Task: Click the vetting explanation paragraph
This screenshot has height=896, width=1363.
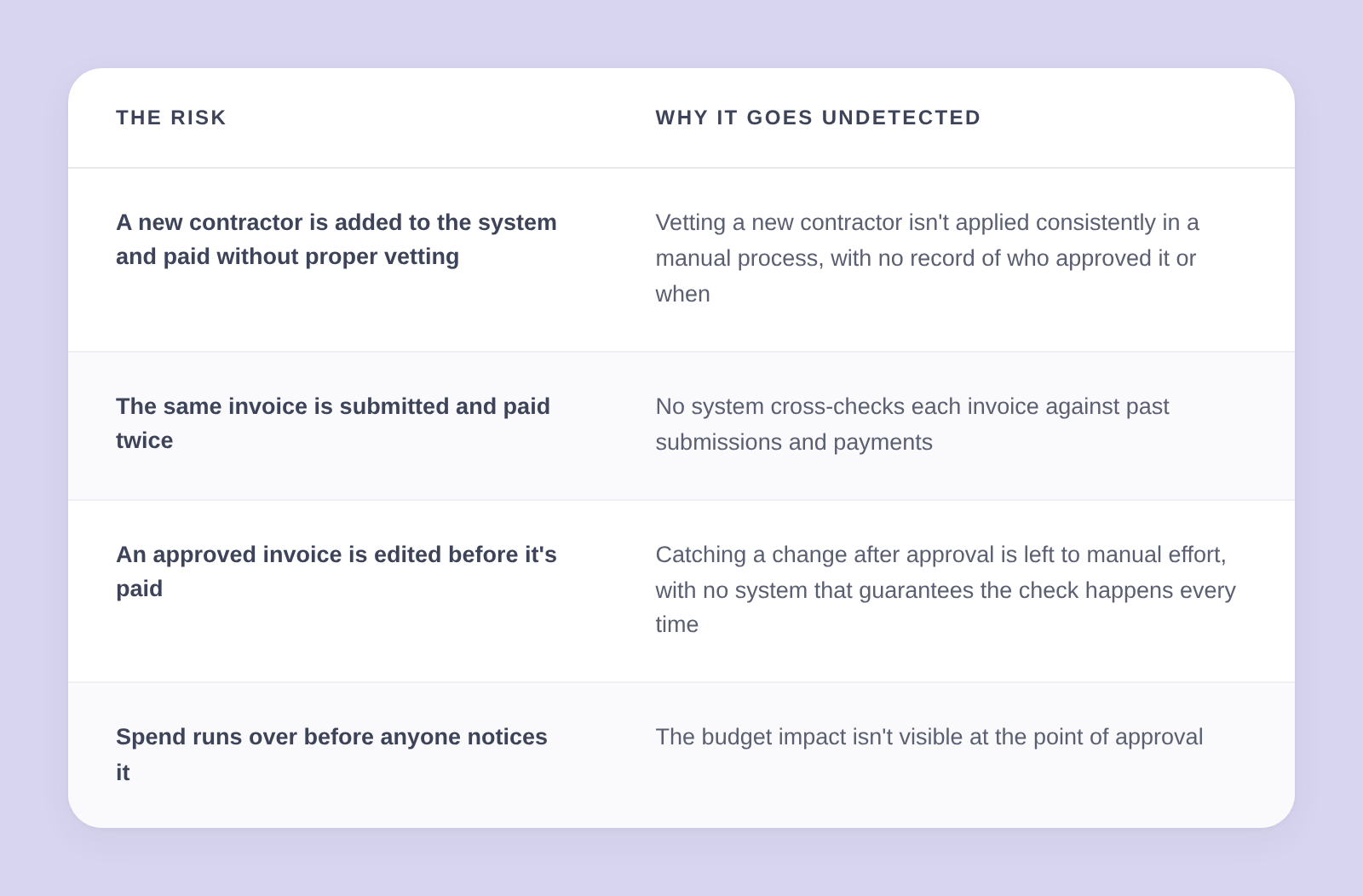Action: coord(927,258)
